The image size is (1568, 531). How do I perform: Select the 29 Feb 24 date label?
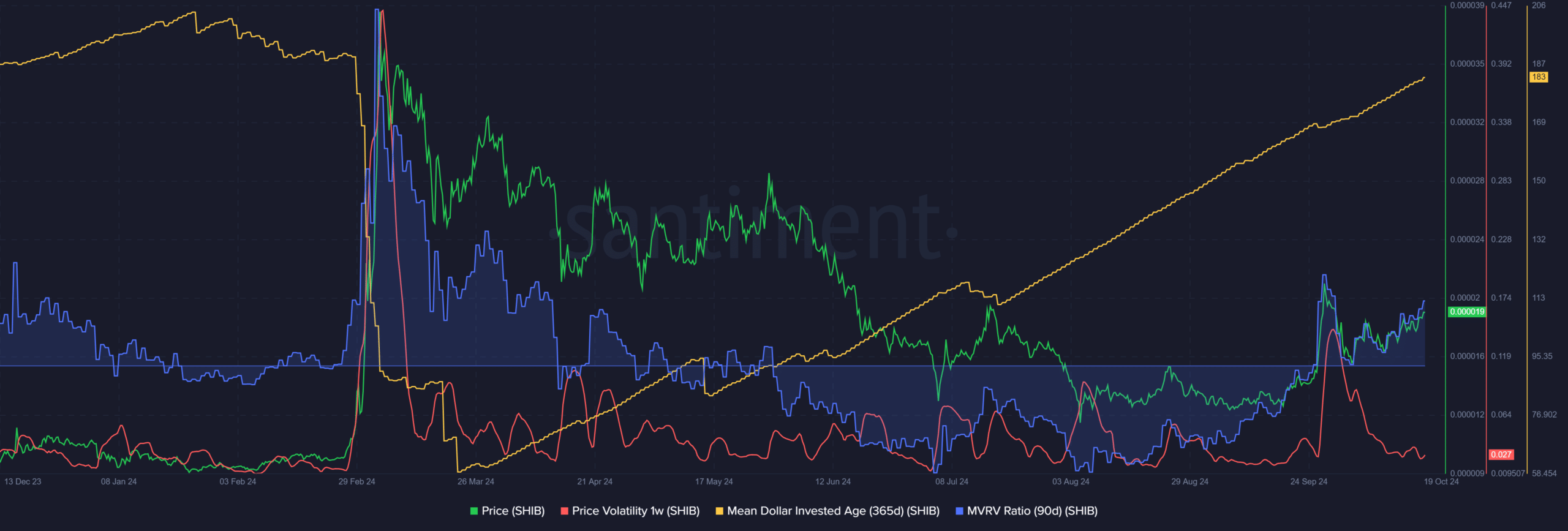pyautogui.click(x=356, y=481)
